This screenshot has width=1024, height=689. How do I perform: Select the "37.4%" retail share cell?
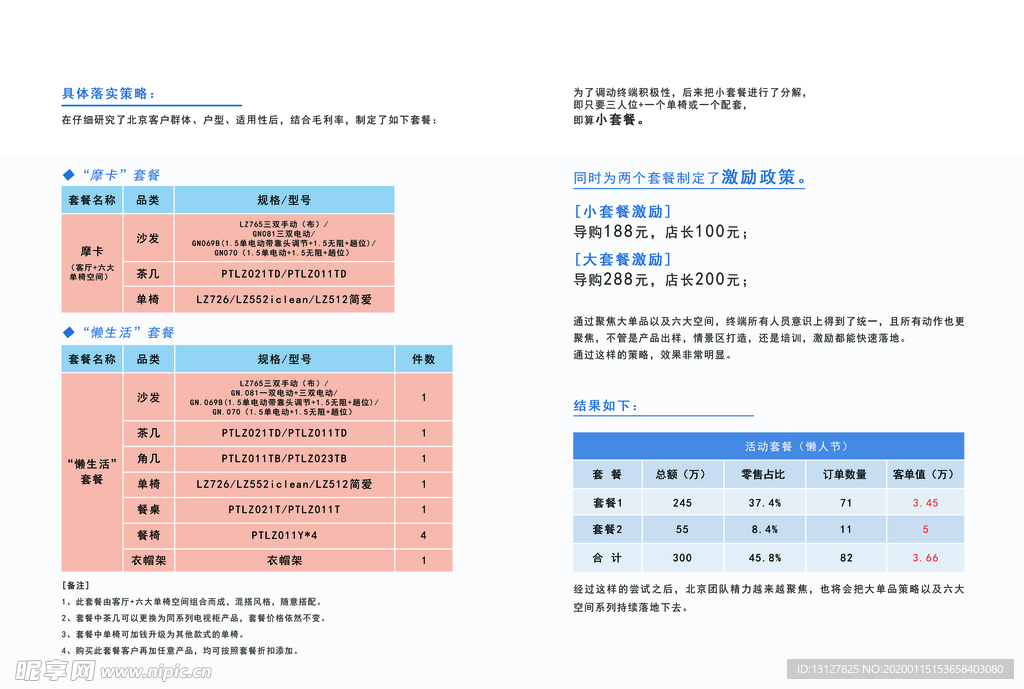pyautogui.click(x=765, y=503)
